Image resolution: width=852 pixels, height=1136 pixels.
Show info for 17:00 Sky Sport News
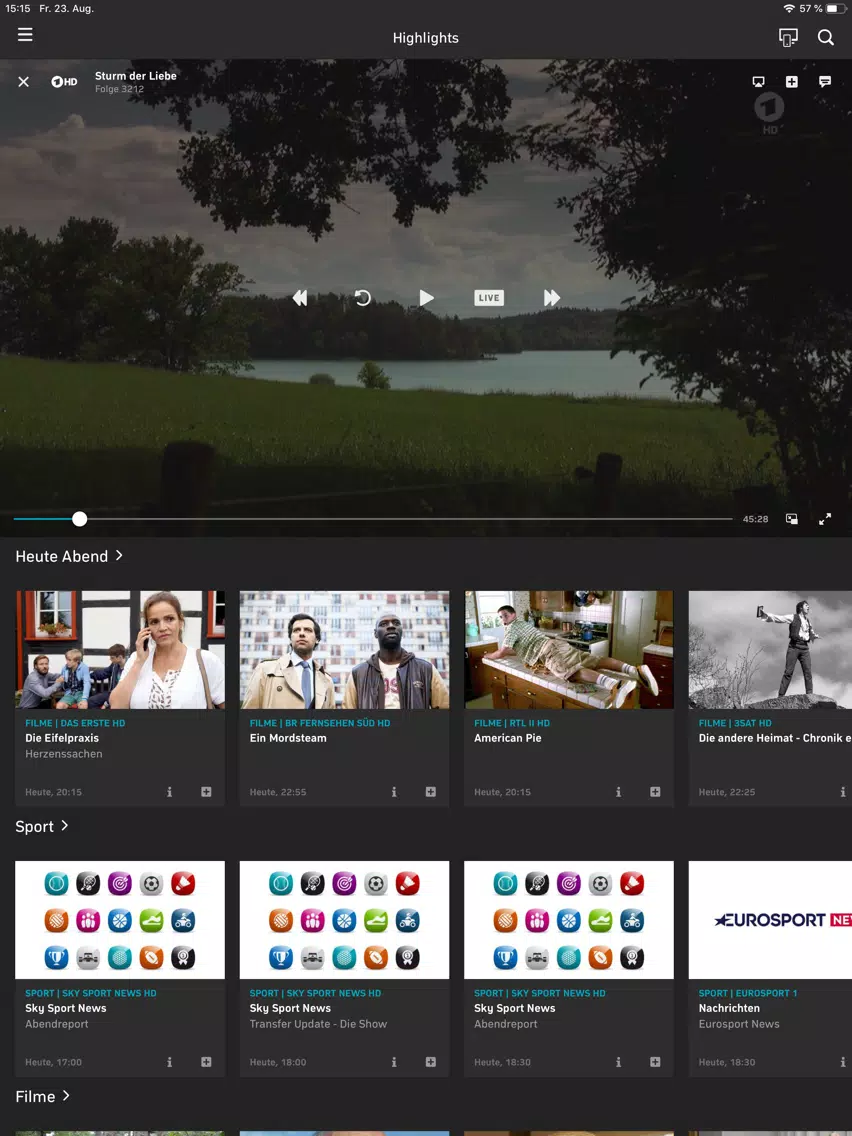click(x=170, y=1062)
